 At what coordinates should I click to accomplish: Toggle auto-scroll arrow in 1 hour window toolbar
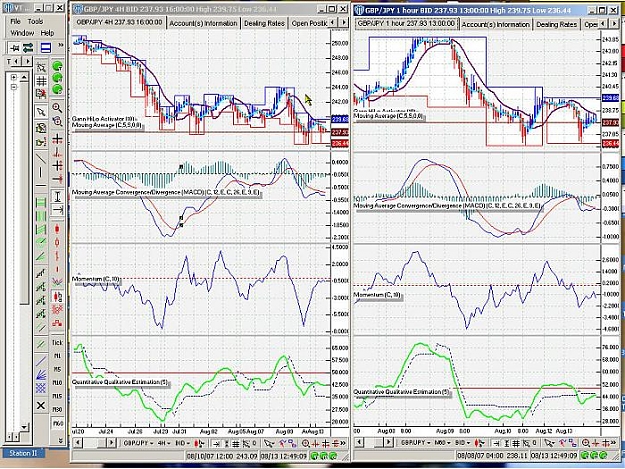pos(495,443)
